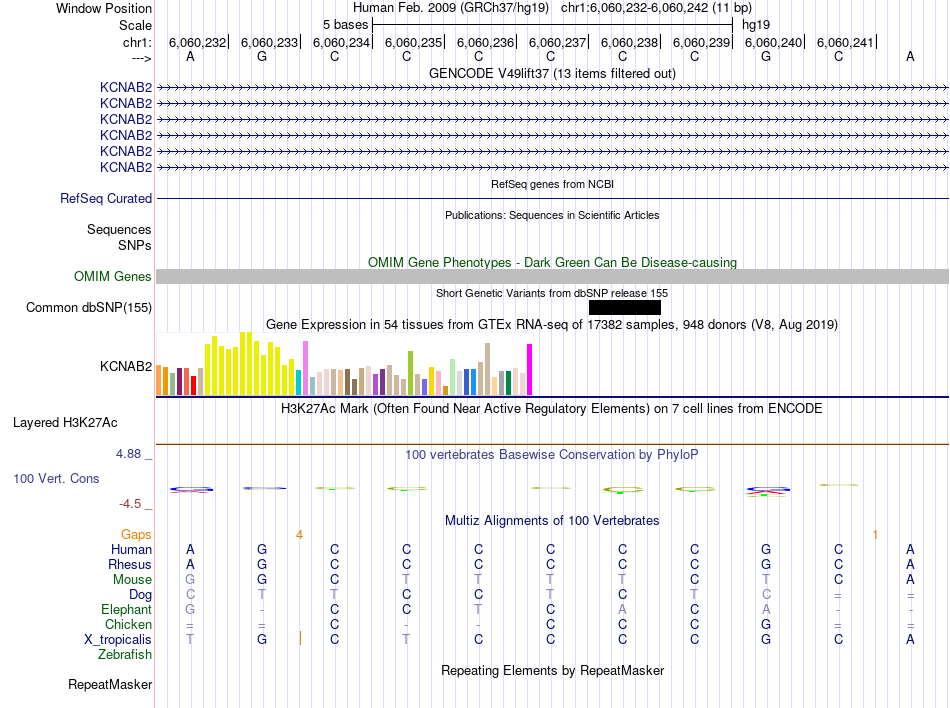Click the red bar in the GTEx chart

coord(193,385)
